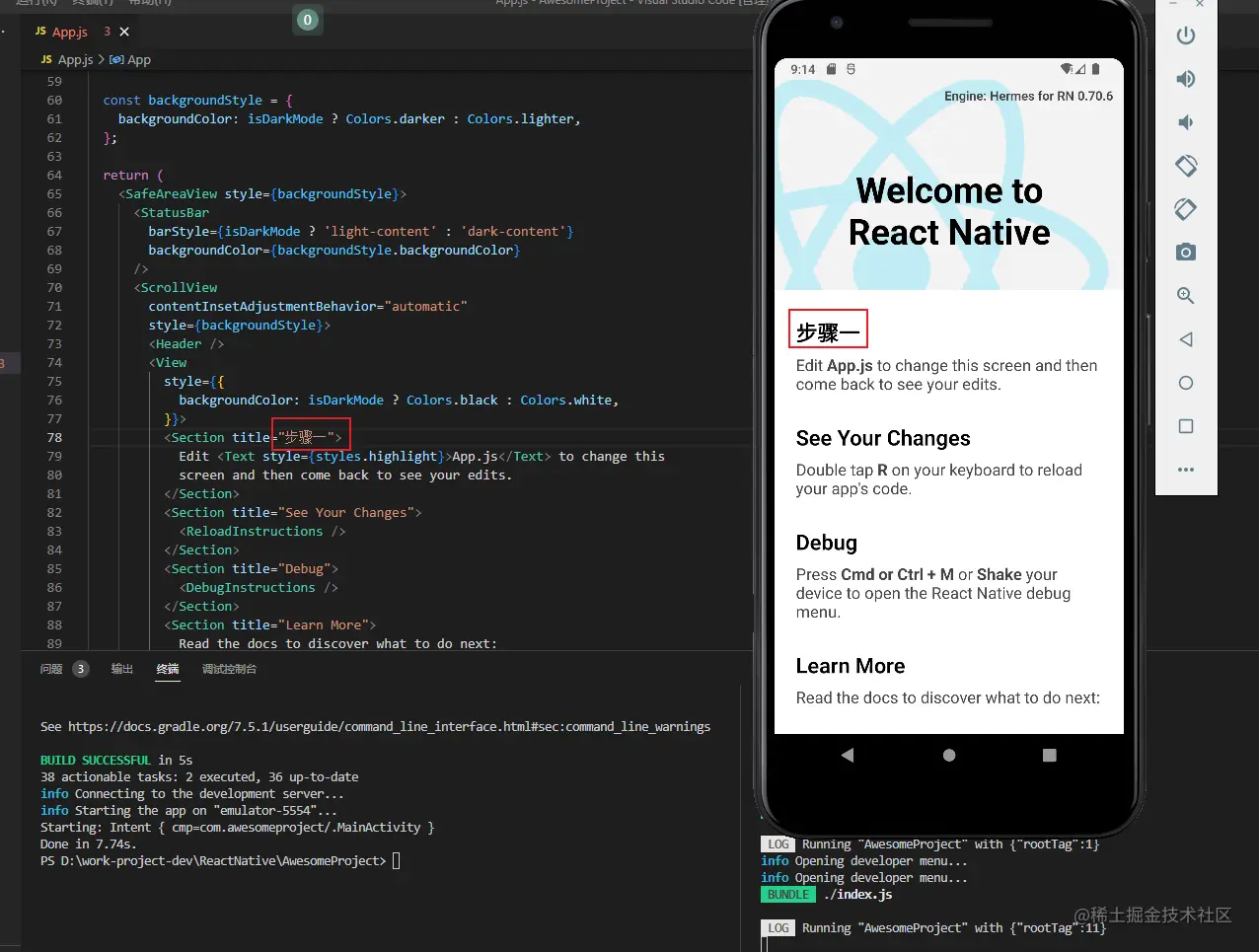Take an emulator screenshot with camera icon
Screen dimensions: 1259x952
tap(1186, 253)
